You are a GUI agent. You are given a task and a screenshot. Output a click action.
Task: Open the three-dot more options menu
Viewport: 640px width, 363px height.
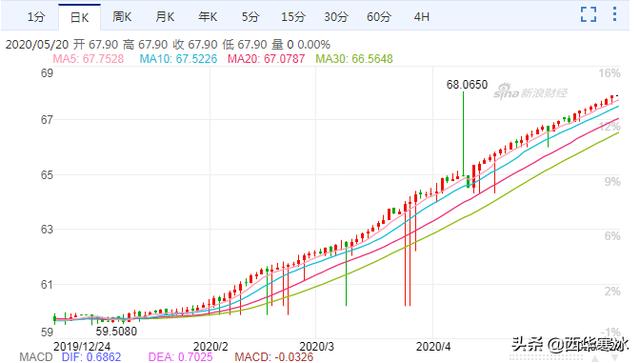click(614, 14)
